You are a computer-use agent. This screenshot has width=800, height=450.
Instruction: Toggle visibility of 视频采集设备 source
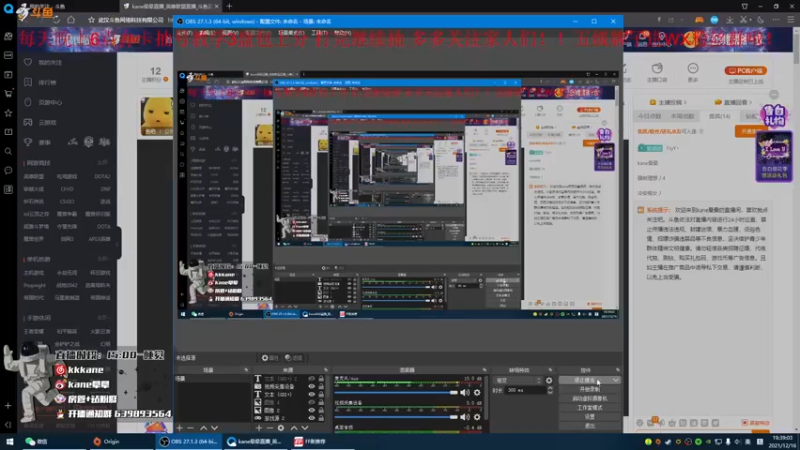(311, 386)
